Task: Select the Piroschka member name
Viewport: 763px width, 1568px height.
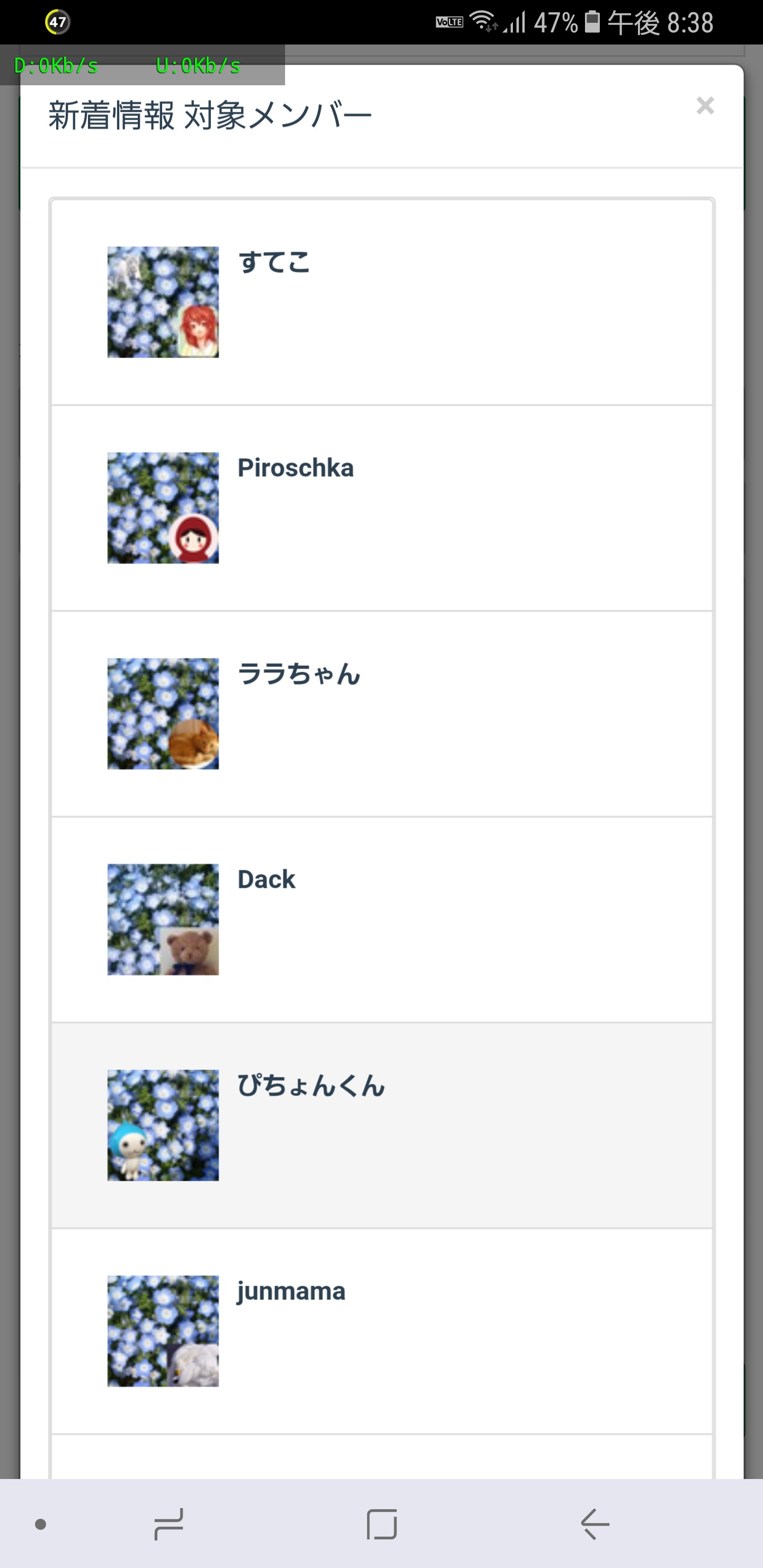Action: coord(295,468)
